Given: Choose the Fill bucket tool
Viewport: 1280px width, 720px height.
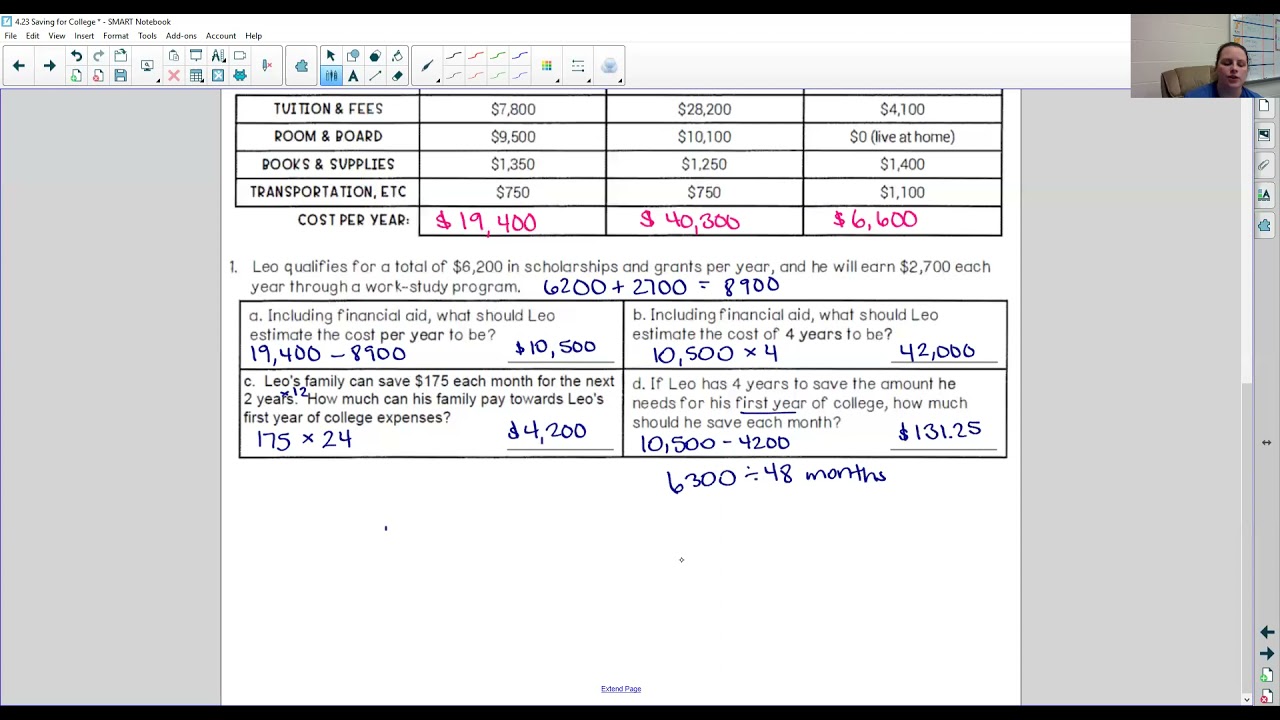Looking at the screenshot, I should [x=397, y=56].
